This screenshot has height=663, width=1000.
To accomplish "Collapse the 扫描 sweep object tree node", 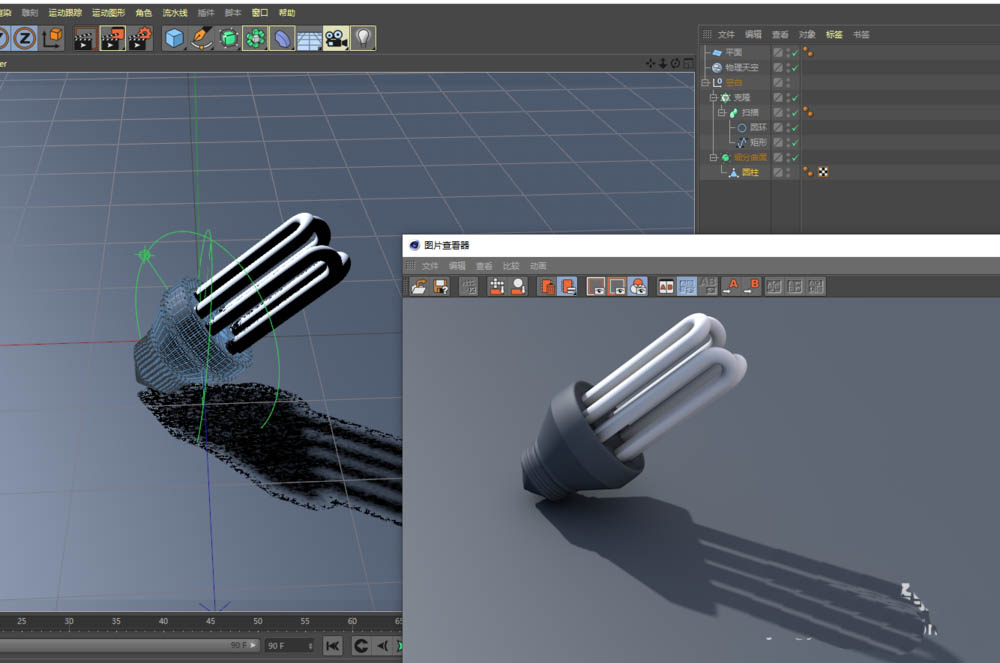I will [719, 113].
